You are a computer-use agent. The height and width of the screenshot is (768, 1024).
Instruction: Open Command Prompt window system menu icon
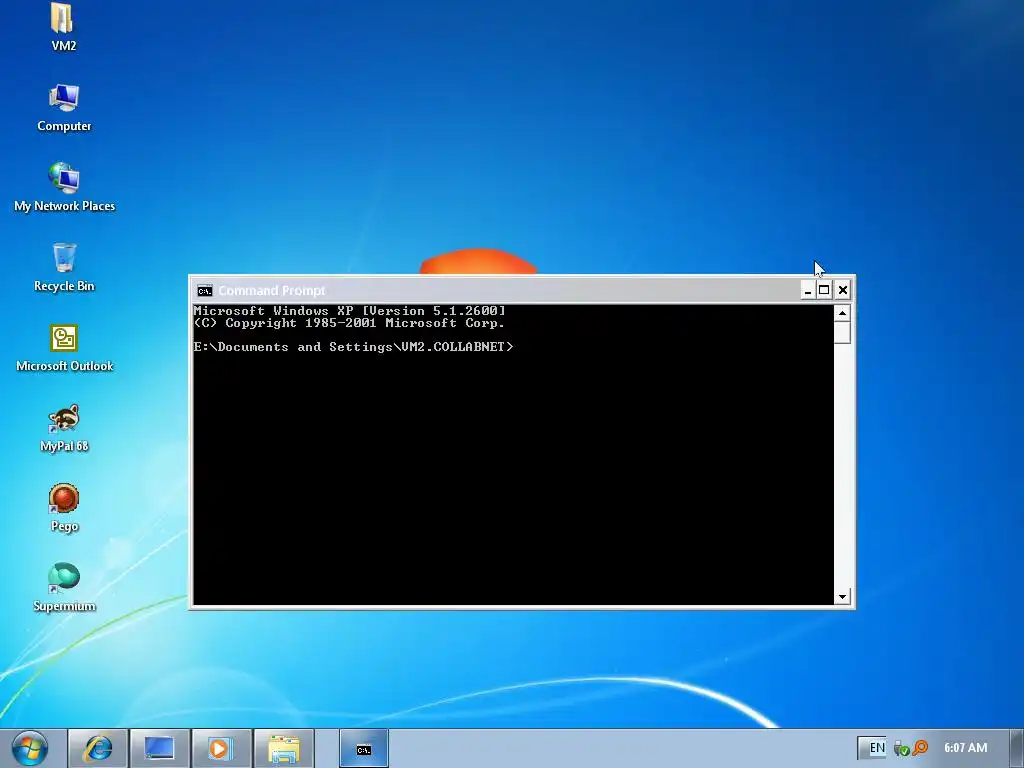(205, 291)
